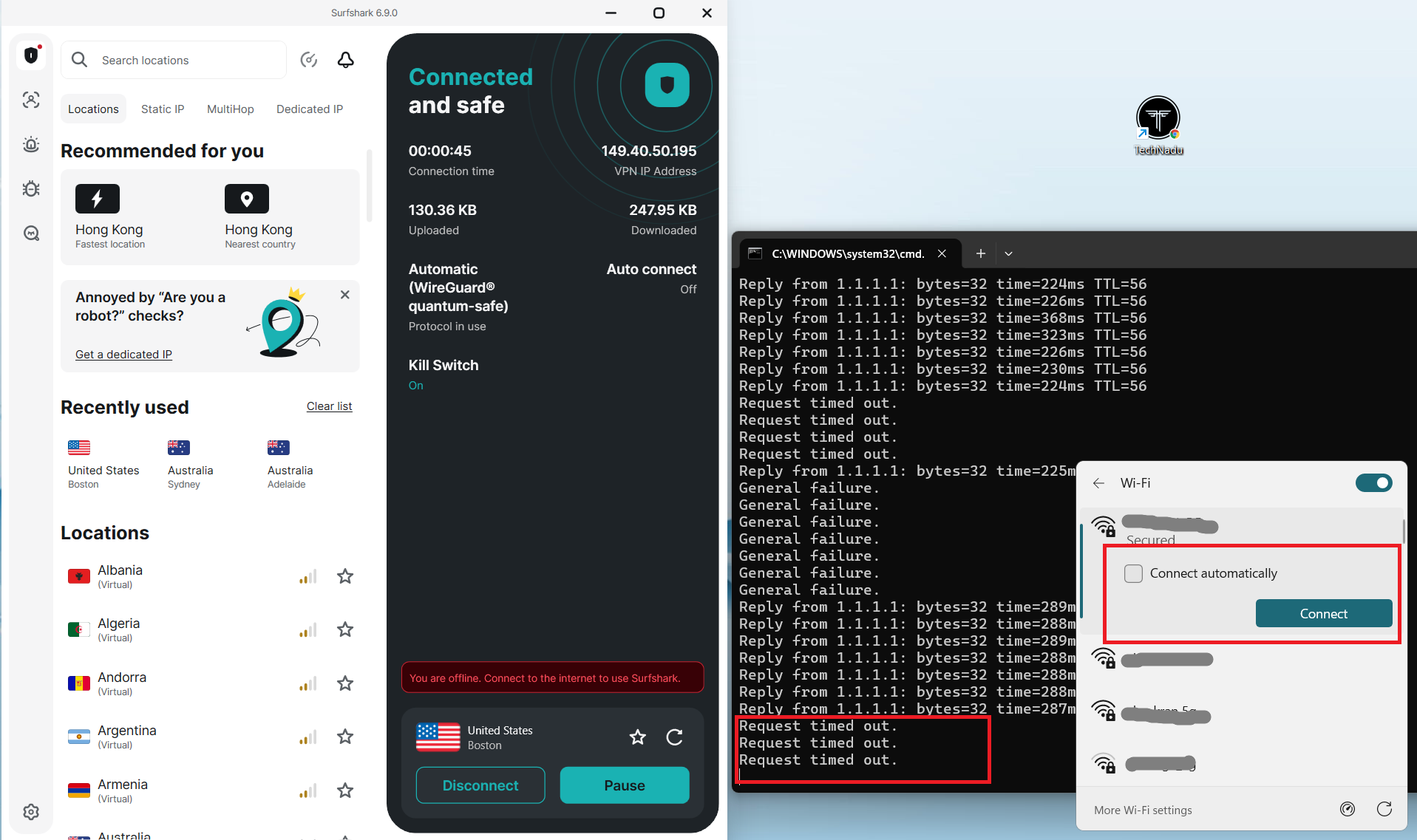
Task: Select Albania in the locations list
Action: pyautogui.click(x=211, y=576)
